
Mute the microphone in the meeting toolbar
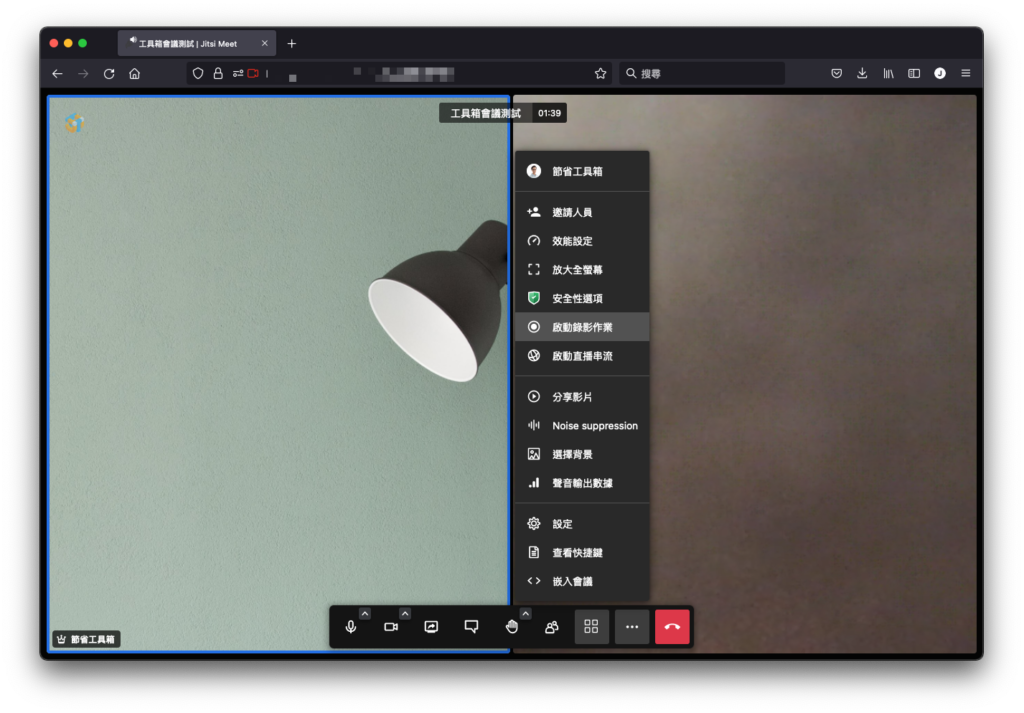tap(351, 627)
